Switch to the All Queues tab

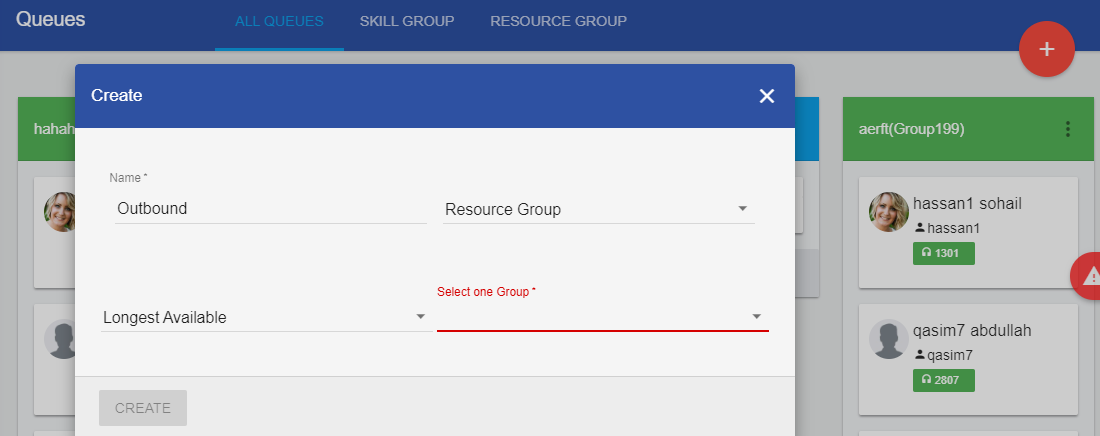(279, 21)
